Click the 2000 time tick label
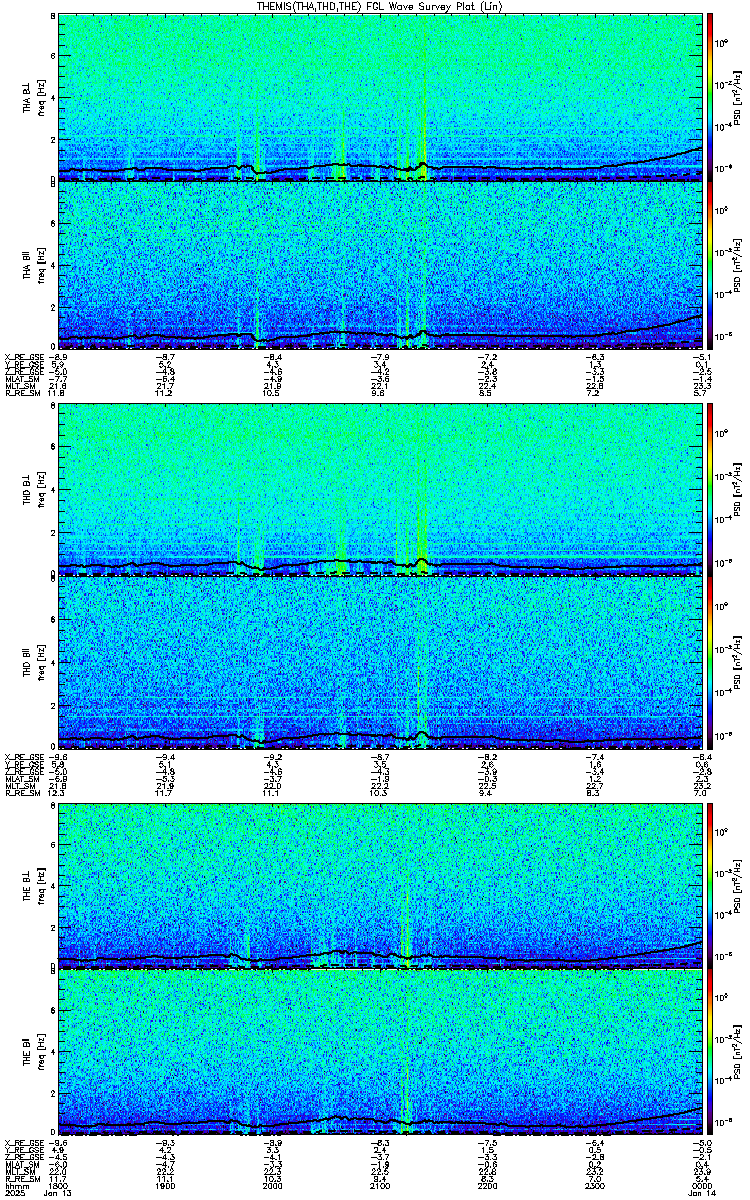Screen dimensions: 750x1200 click(273, 1186)
